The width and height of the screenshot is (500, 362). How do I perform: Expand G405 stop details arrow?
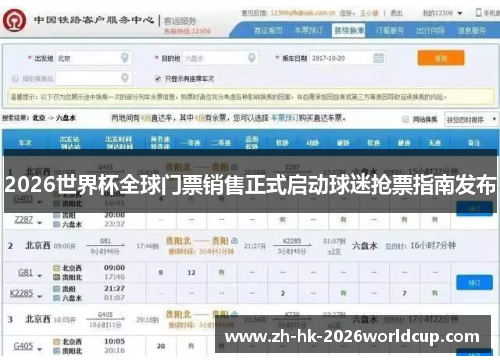pyautogui.click(x=40, y=349)
